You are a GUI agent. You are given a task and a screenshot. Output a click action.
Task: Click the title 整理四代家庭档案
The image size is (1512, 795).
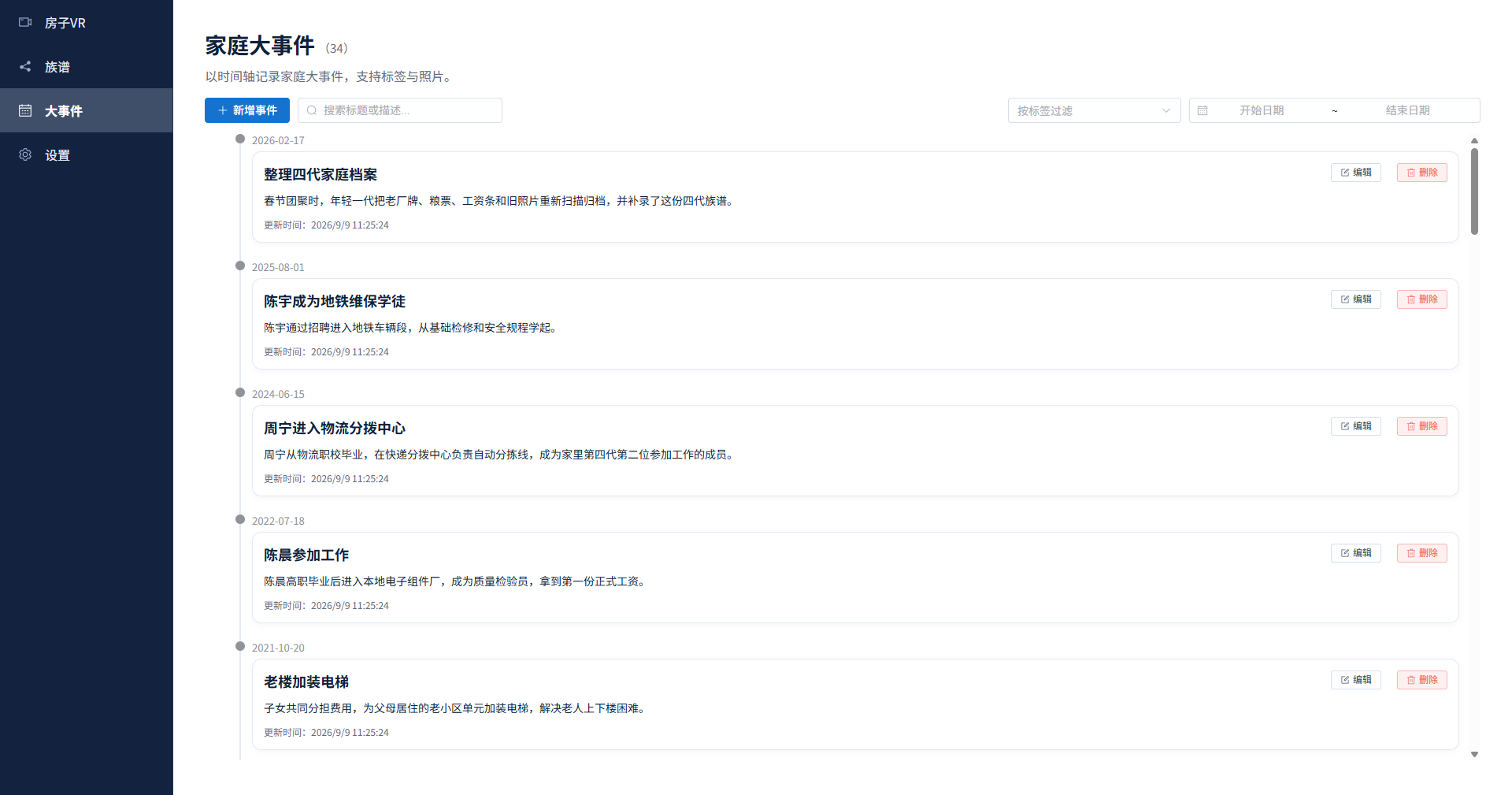[321, 174]
